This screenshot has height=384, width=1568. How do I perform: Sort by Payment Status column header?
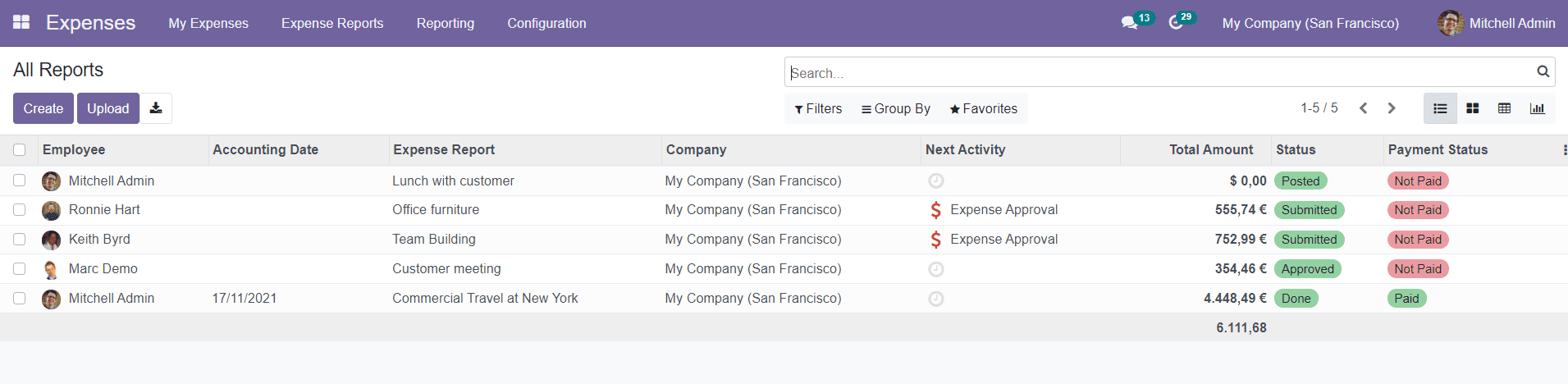1438,149
